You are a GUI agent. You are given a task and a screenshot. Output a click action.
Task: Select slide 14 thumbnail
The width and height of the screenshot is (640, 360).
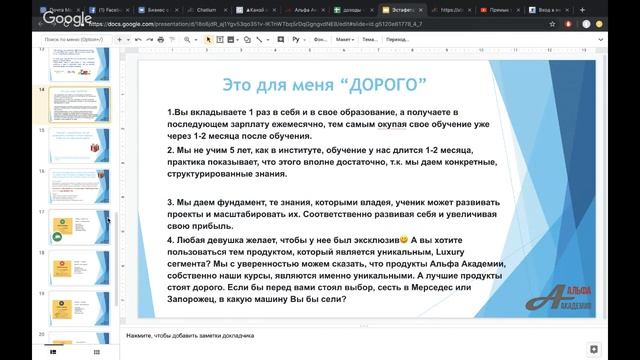pos(79,104)
